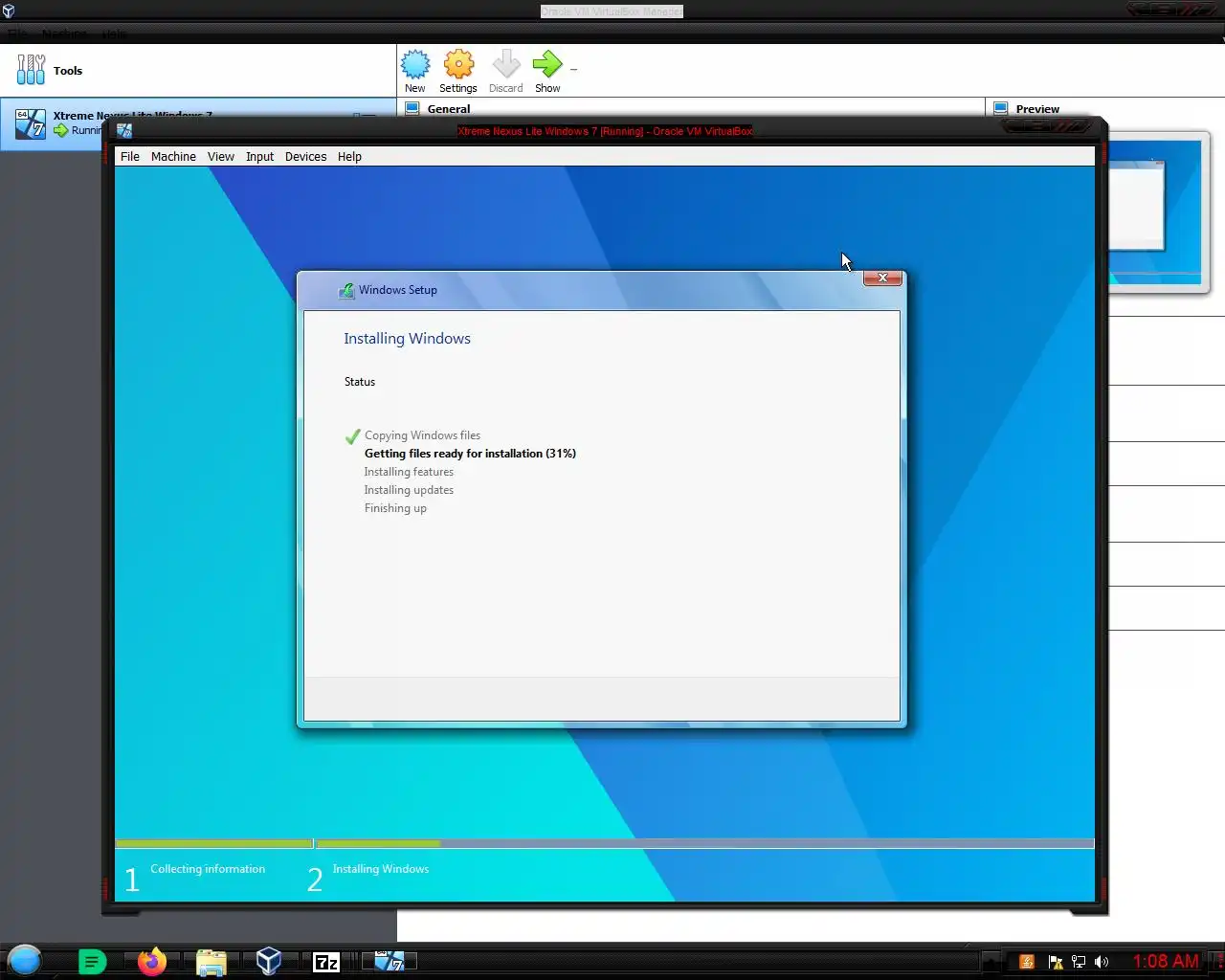Click the Preview section header in Manager
Screen dimensions: 1225x980
click(x=1037, y=109)
